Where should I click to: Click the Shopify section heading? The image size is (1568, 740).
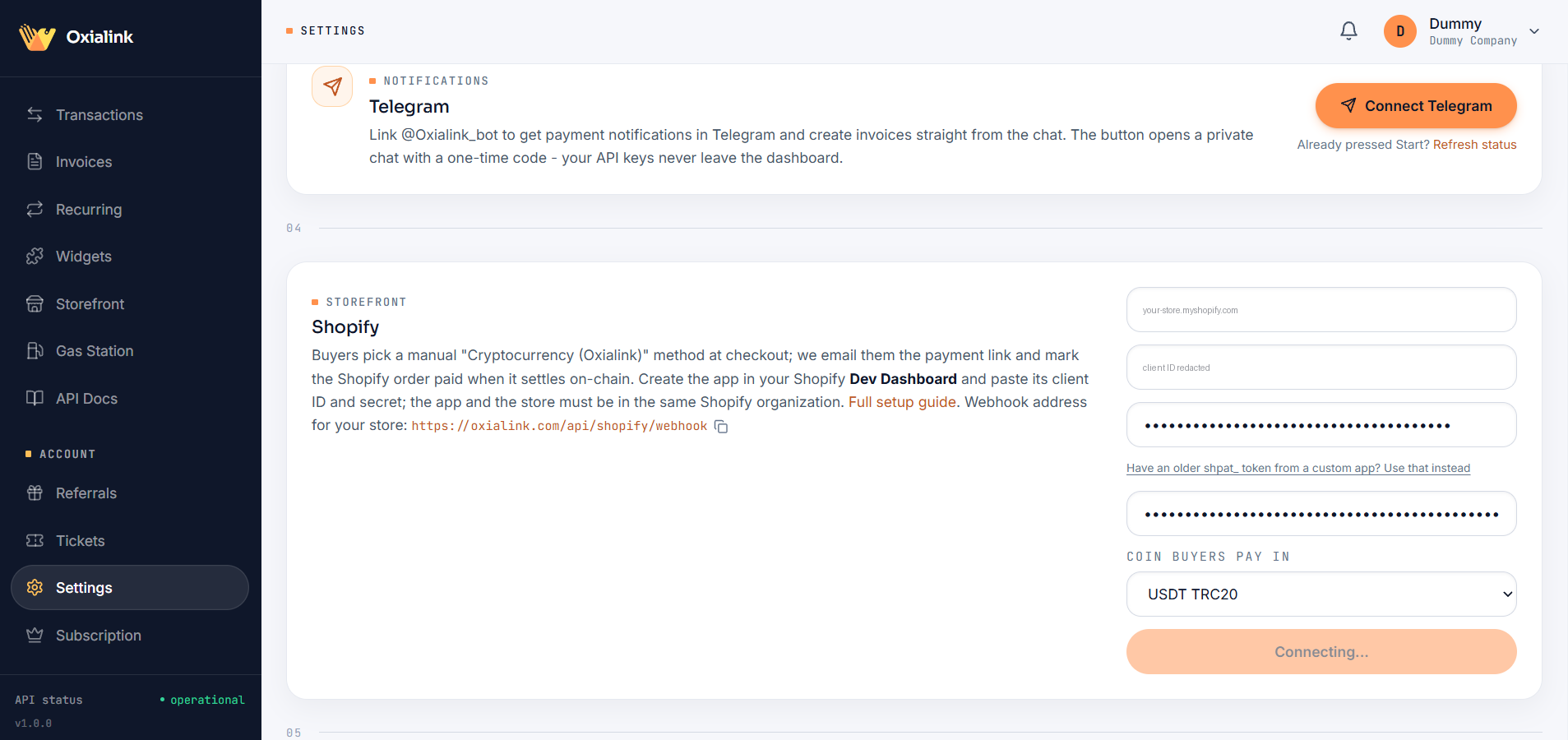[345, 327]
